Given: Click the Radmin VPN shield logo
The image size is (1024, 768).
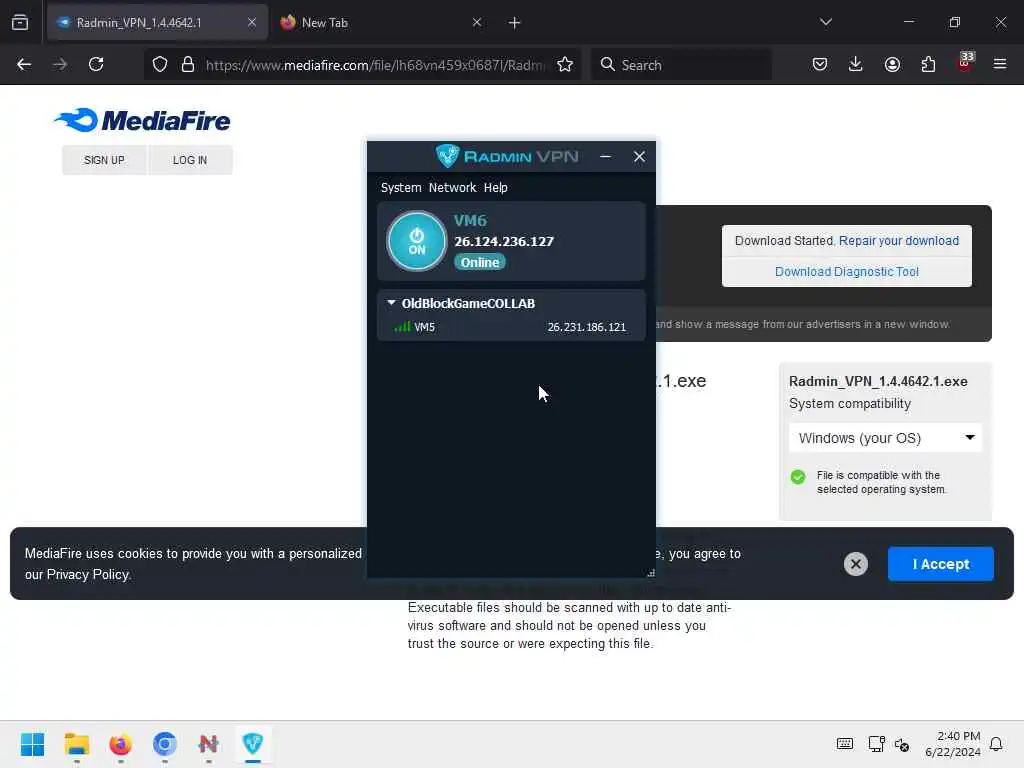Looking at the screenshot, I should pos(447,156).
